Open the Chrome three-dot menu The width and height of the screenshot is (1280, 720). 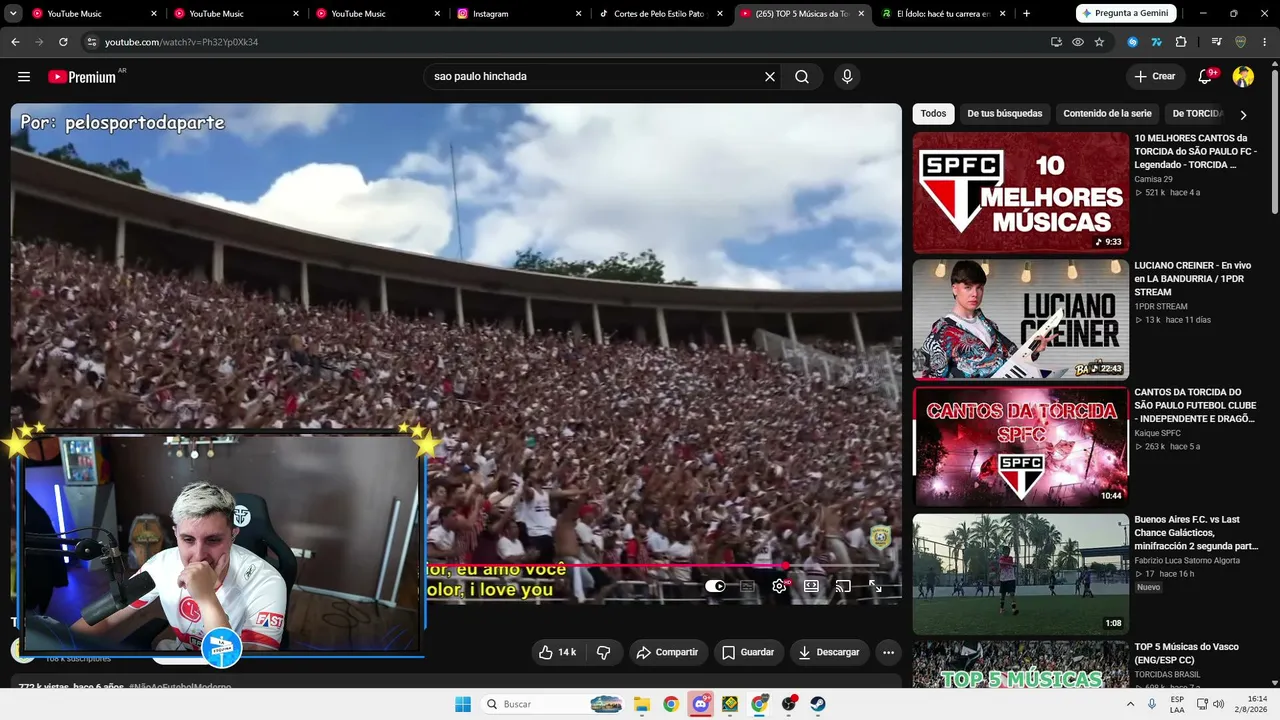[1265, 42]
